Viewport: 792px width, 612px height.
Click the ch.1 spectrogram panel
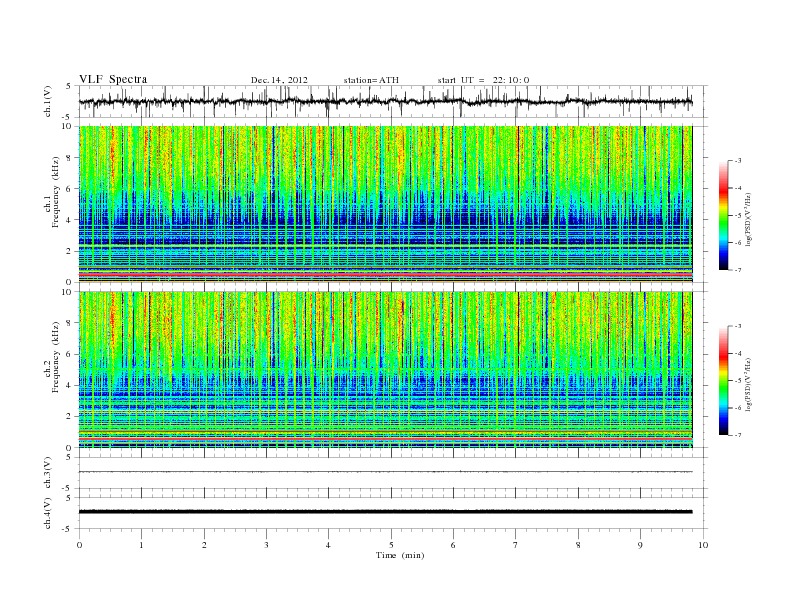click(385, 204)
